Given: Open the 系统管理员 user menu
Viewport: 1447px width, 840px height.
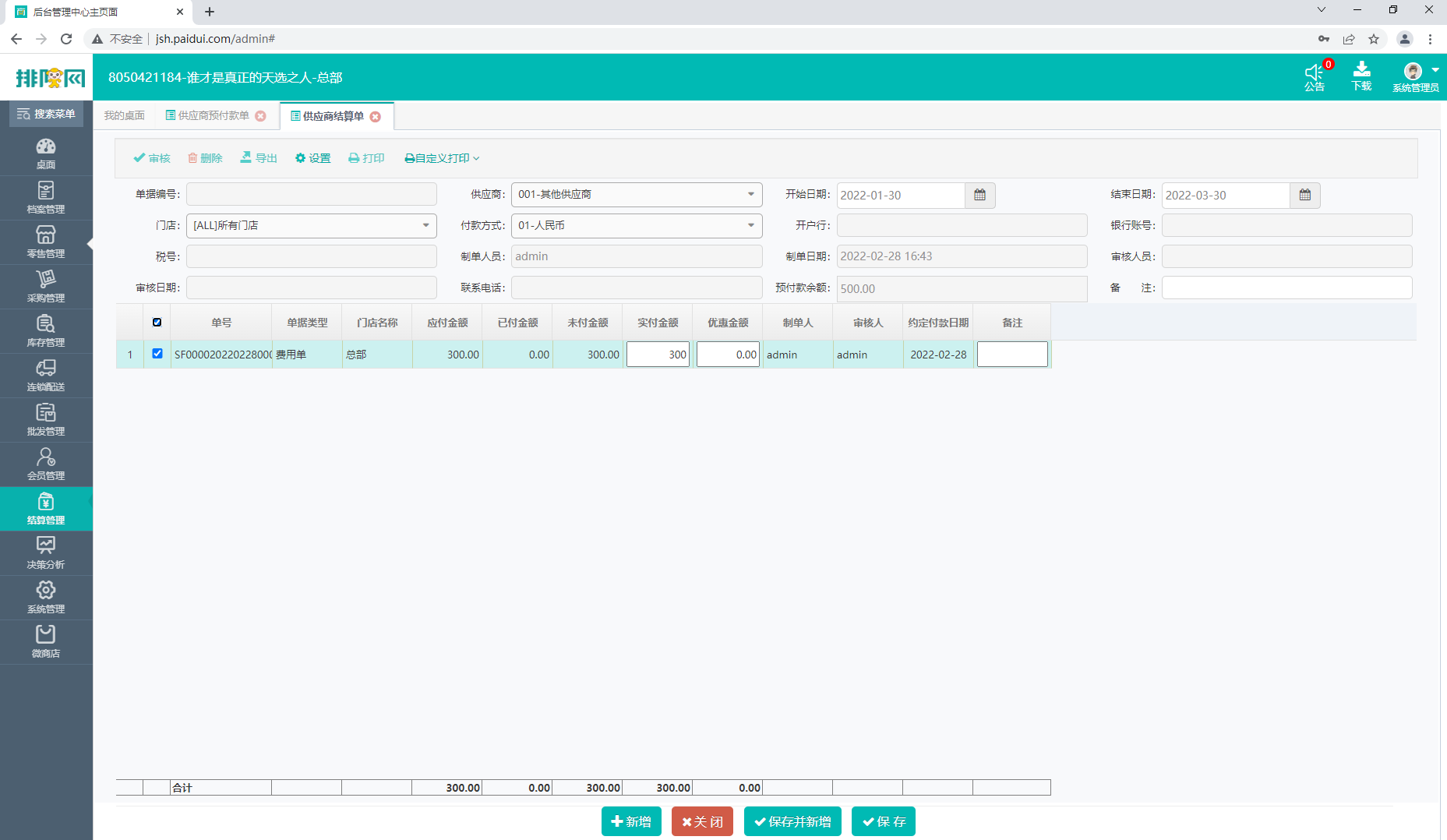Looking at the screenshot, I should pos(1416,77).
